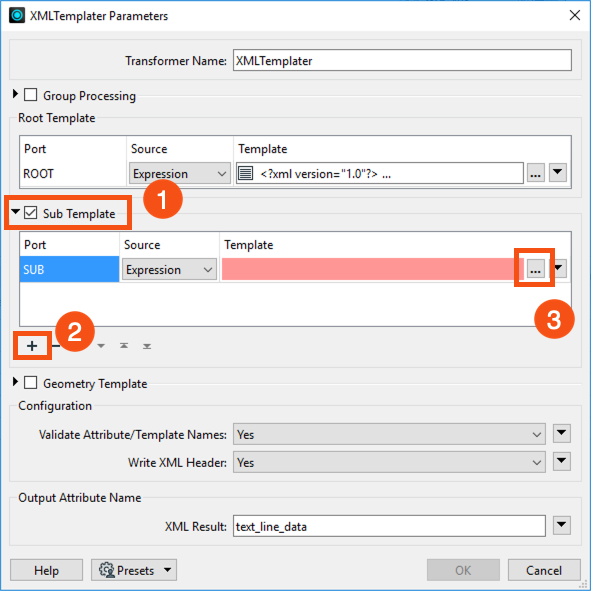Screen dimensions: 591x591
Task: Expand the Geometry Template section
Action: (15, 382)
